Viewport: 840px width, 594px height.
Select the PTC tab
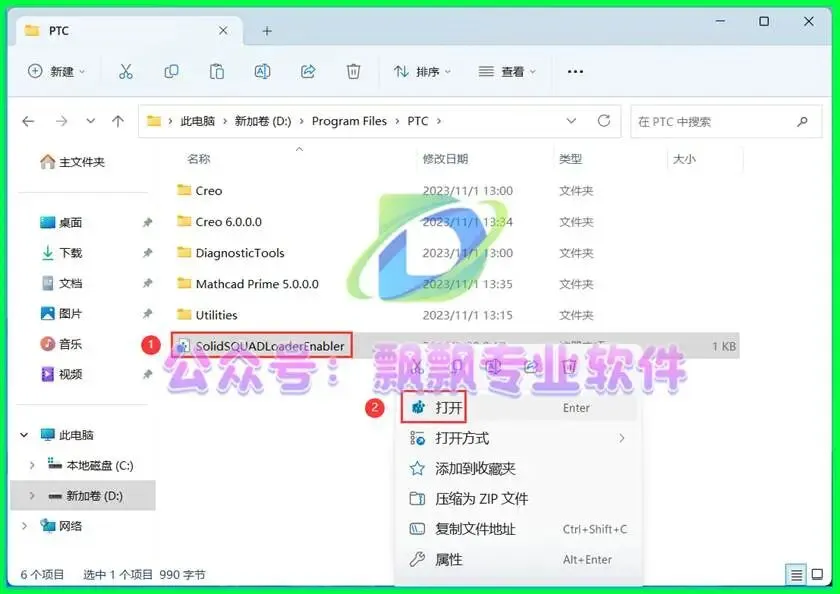point(129,31)
